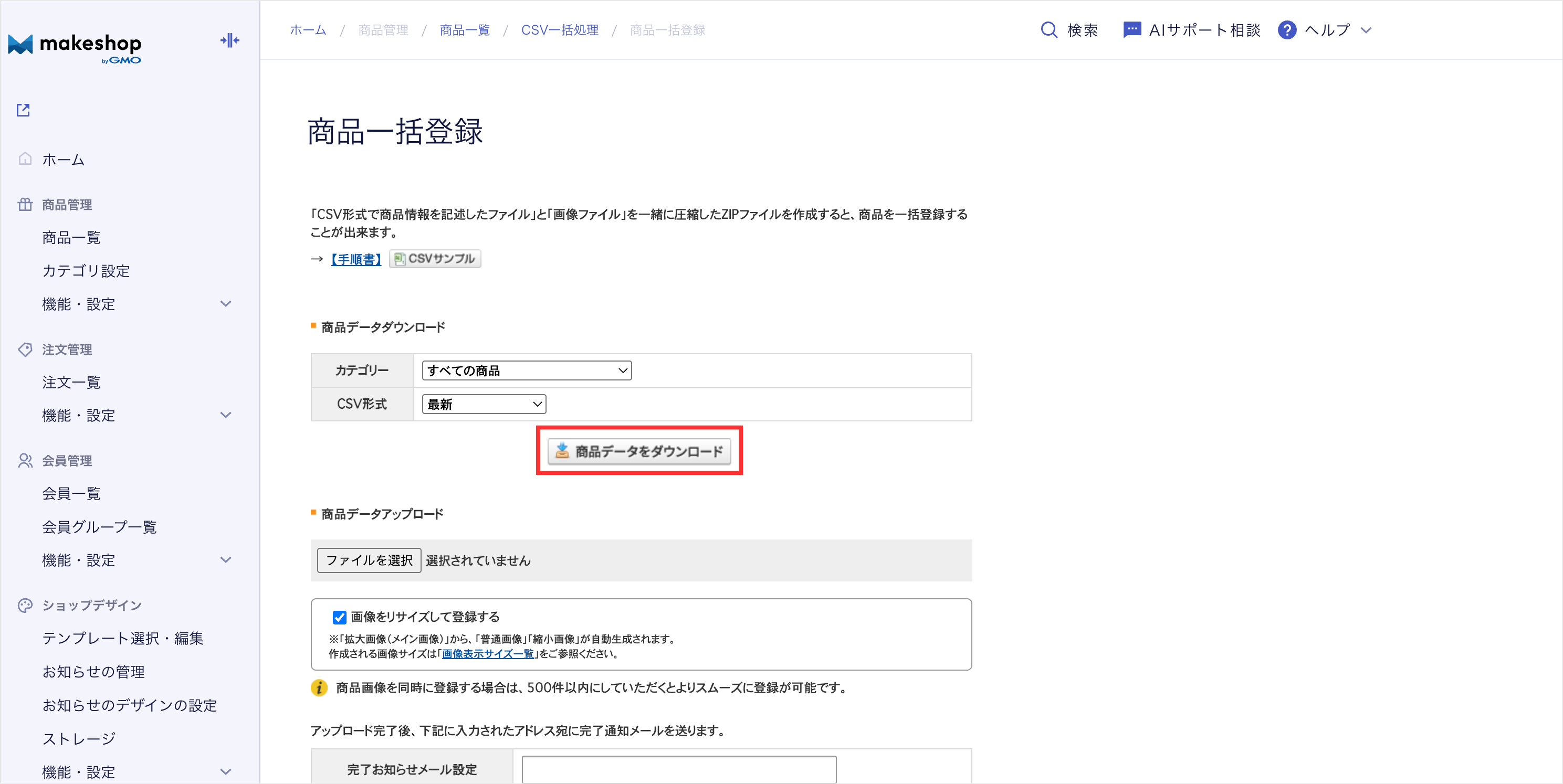Screen dimensions: 1563x784
Task: Open 会員グループ一覧 in the sidebar
Action: click(x=99, y=527)
